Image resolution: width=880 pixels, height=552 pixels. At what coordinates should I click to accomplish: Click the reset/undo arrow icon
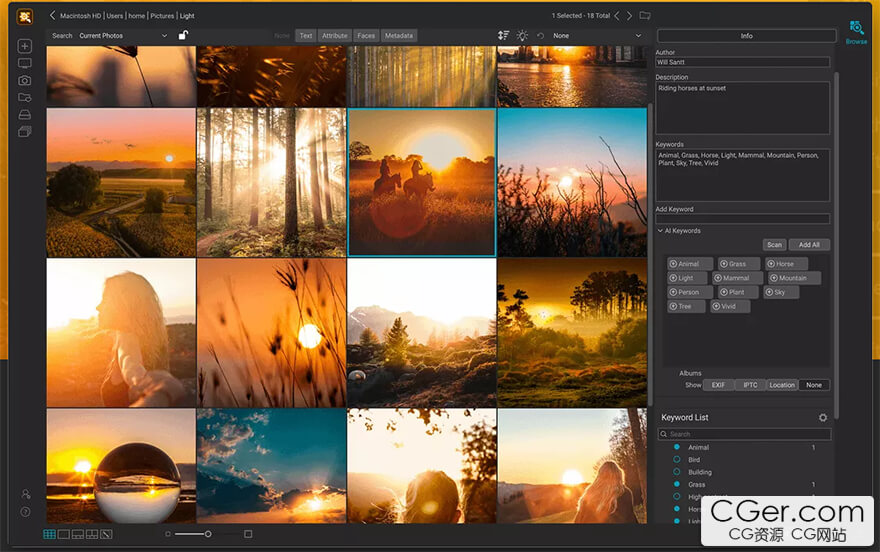540,35
